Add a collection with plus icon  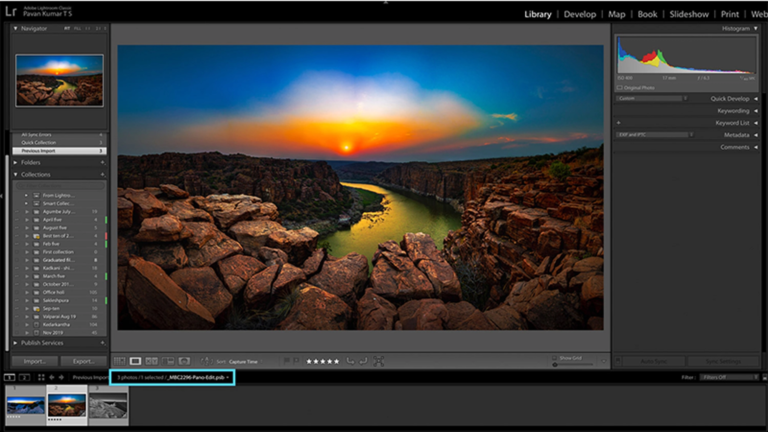101,174
